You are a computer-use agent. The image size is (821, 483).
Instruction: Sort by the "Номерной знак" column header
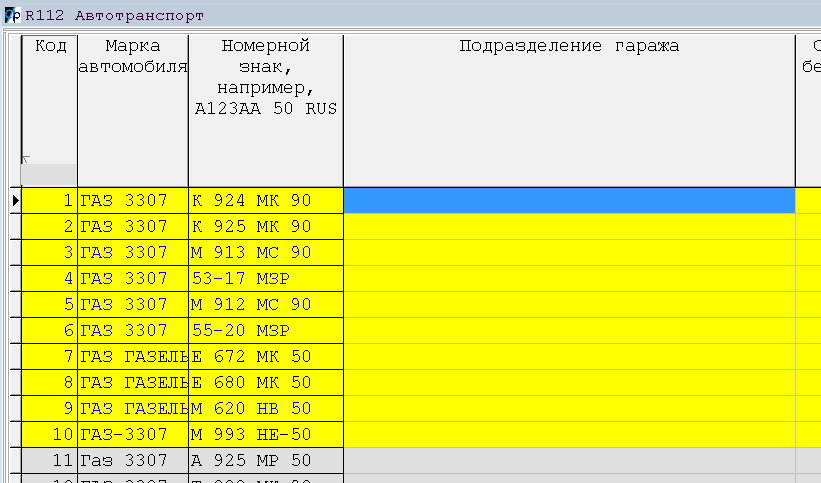pyautogui.click(x=265, y=77)
